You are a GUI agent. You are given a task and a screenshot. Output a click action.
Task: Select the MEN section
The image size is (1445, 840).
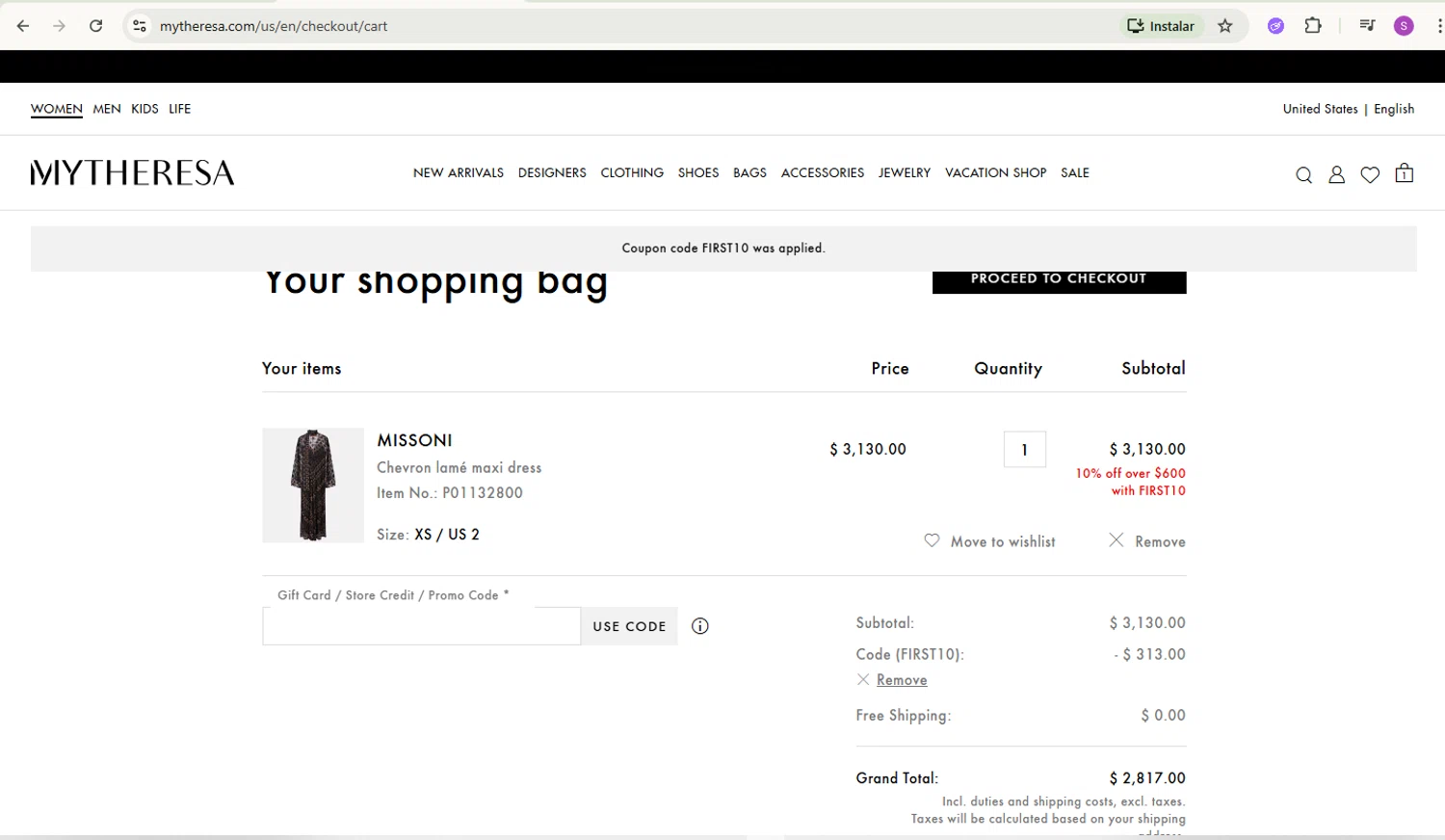coord(107,109)
